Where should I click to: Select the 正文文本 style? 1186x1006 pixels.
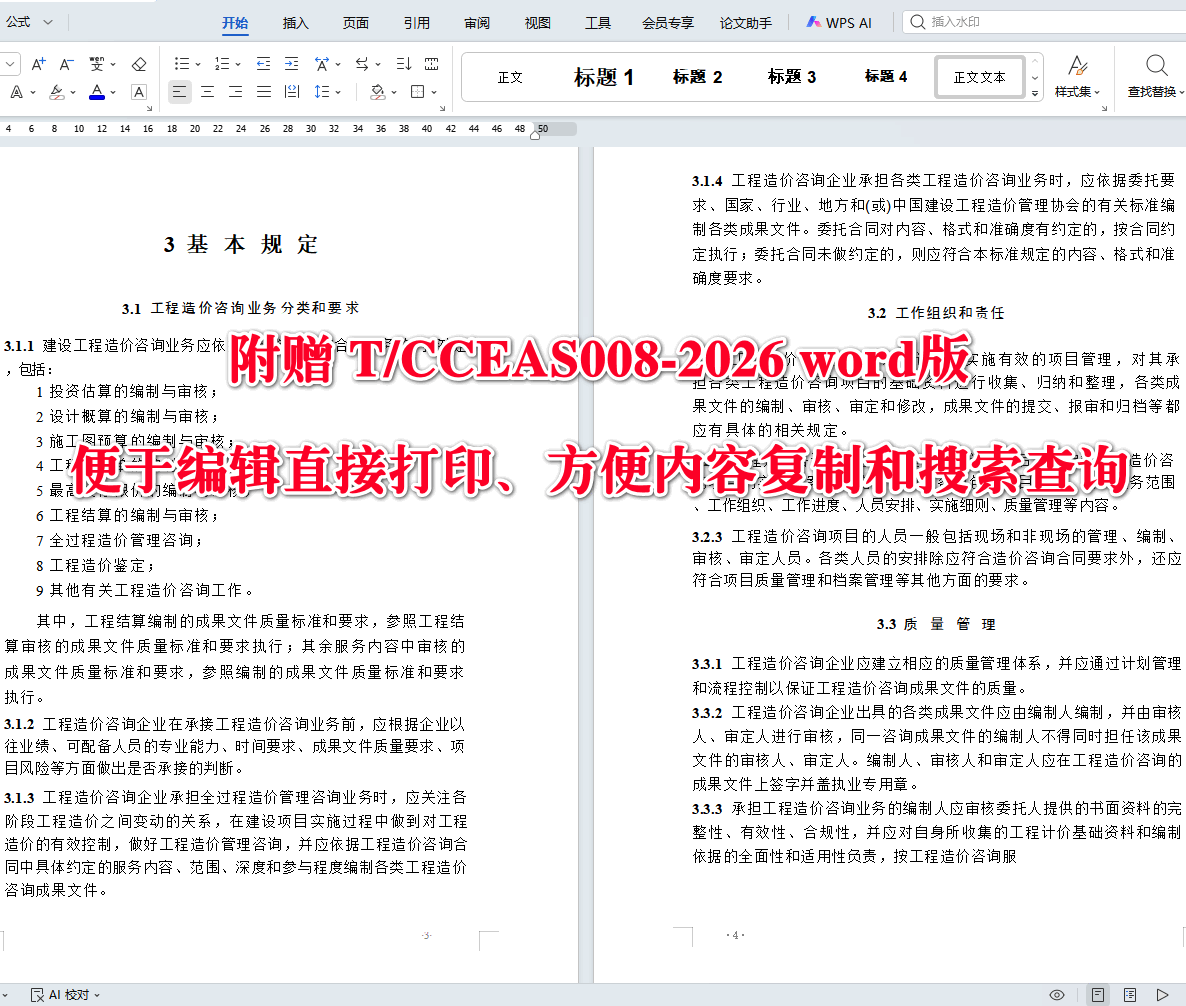pyautogui.click(x=980, y=77)
